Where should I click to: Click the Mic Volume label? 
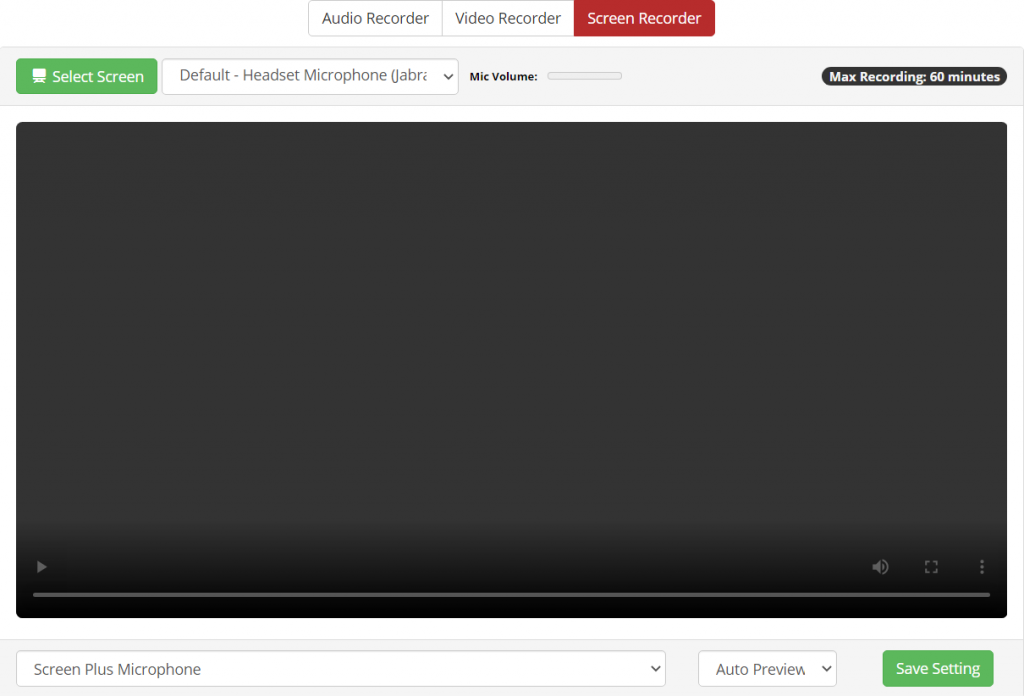coord(504,76)
